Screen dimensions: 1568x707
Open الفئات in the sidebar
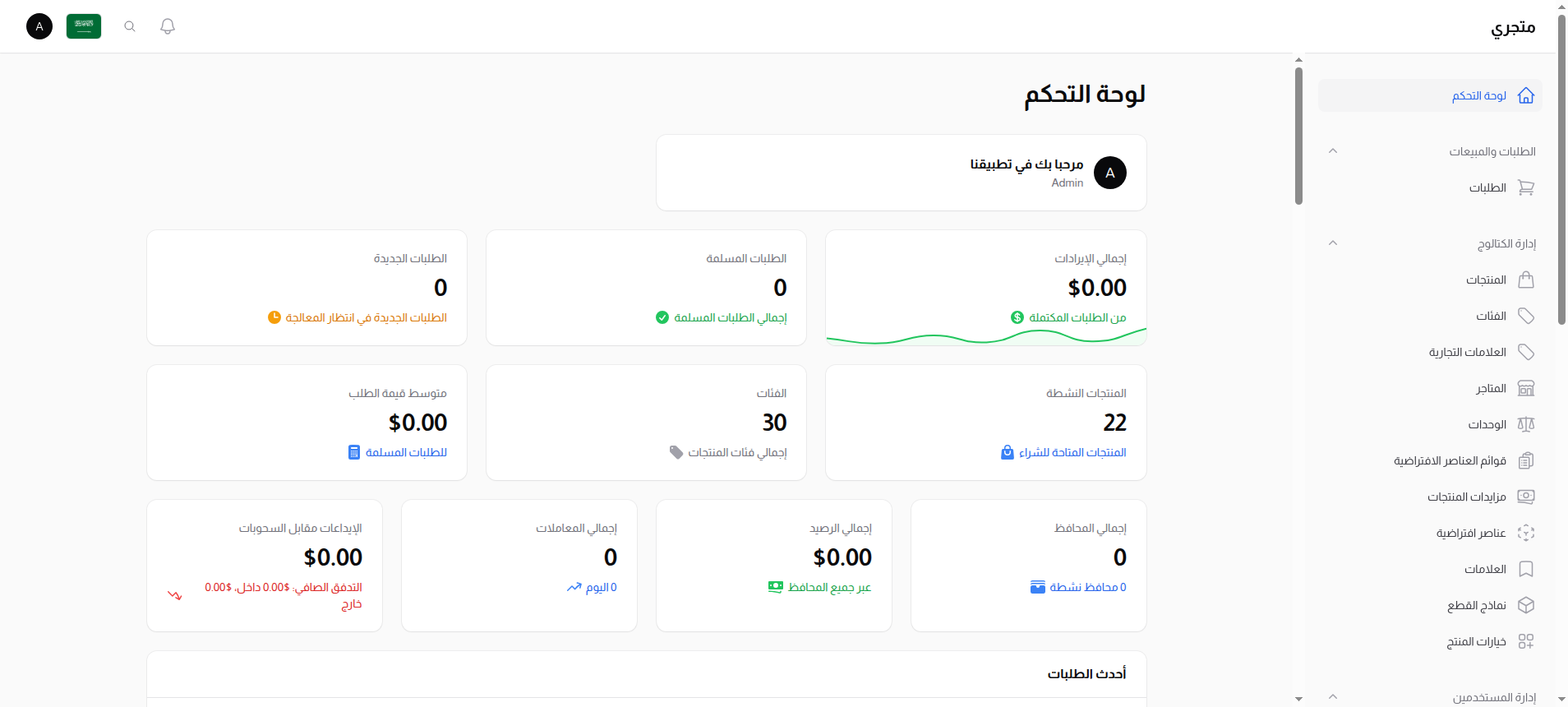click(x=1491, y=316)
